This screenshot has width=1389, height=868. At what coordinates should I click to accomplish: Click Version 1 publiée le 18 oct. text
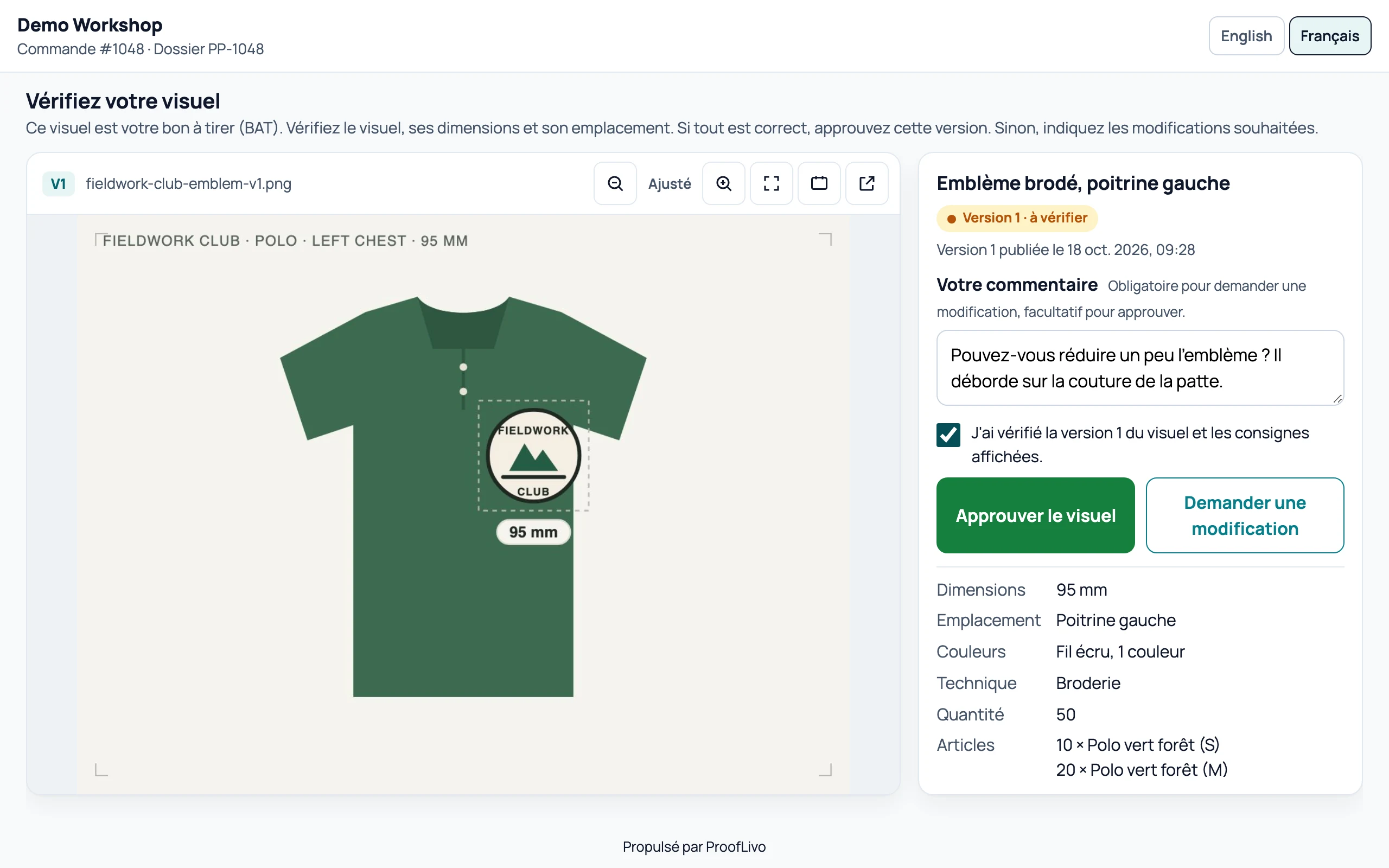coord(1065,250)
